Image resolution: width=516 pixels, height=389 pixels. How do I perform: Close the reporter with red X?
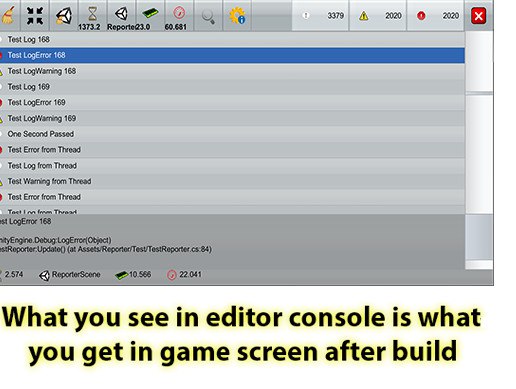pos(479,16)
